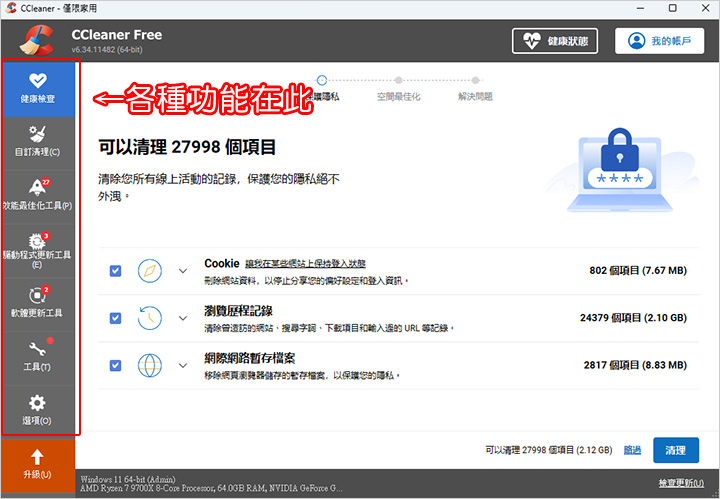Screen dimensions: 720x499
Task: Open 我的帳戶 account button
Action: pos(659,41)
